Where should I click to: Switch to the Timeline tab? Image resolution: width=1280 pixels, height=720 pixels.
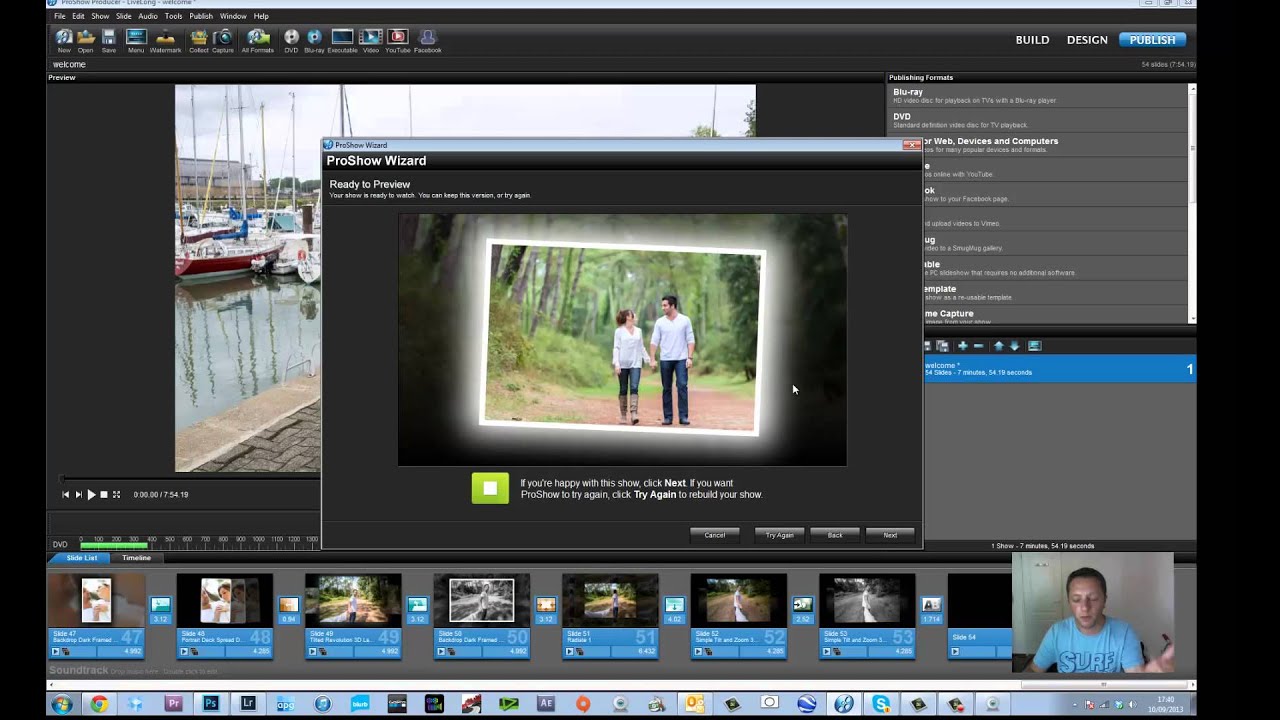click(x=137, y=558)
